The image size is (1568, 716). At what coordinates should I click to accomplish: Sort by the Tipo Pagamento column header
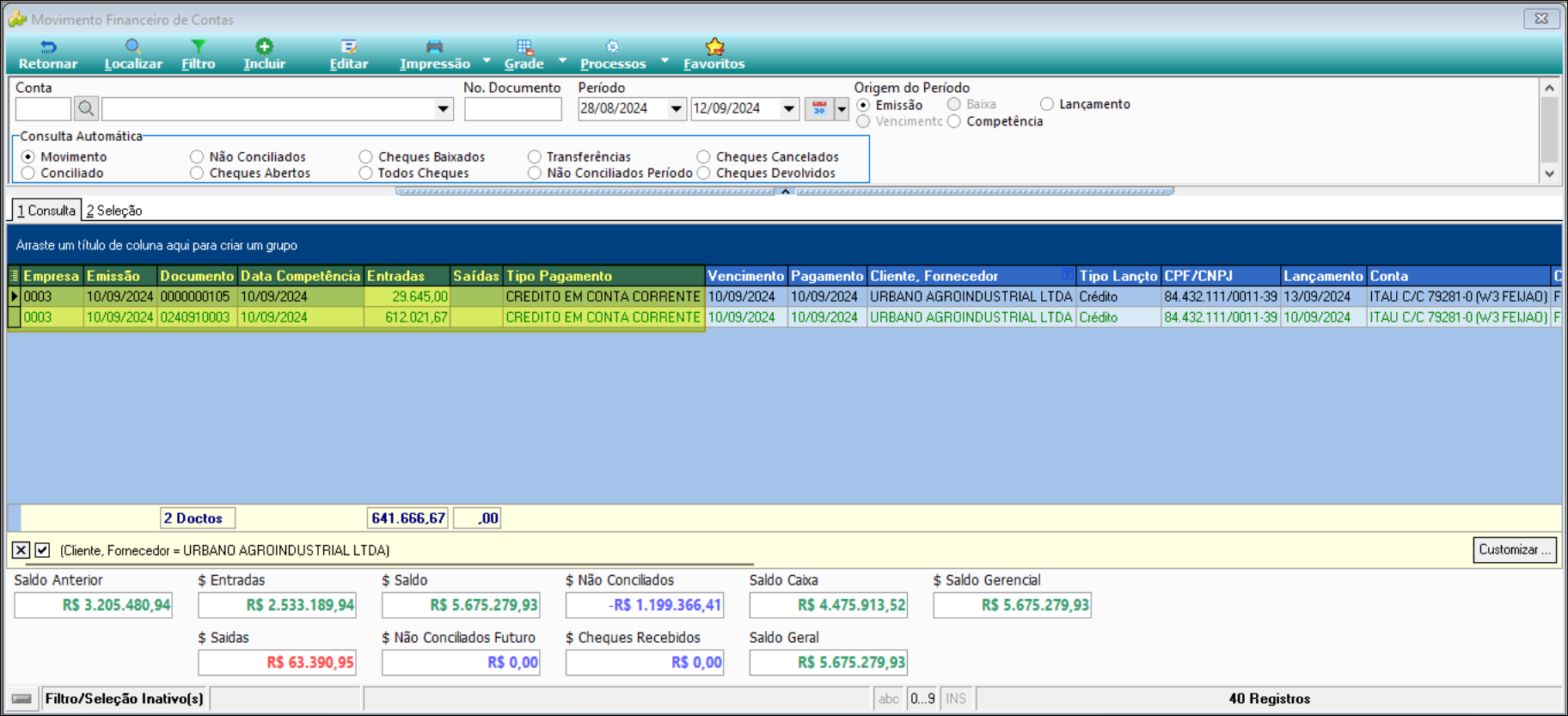click(x=603, y=276)
